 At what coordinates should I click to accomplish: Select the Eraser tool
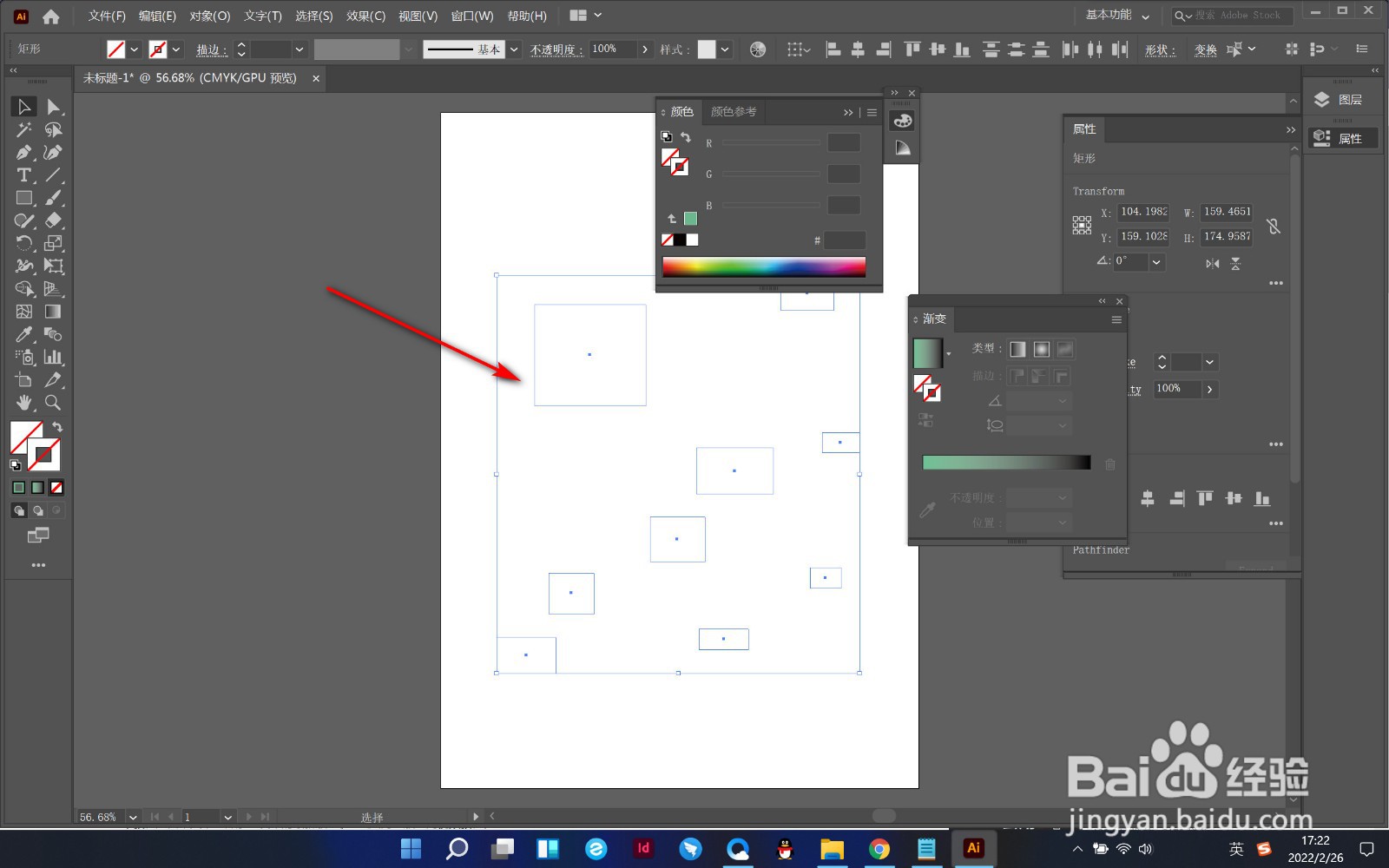53,220
